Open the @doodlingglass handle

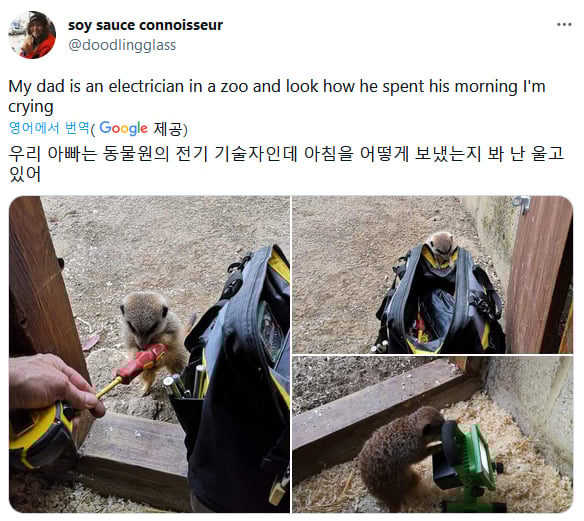[122, 45]
